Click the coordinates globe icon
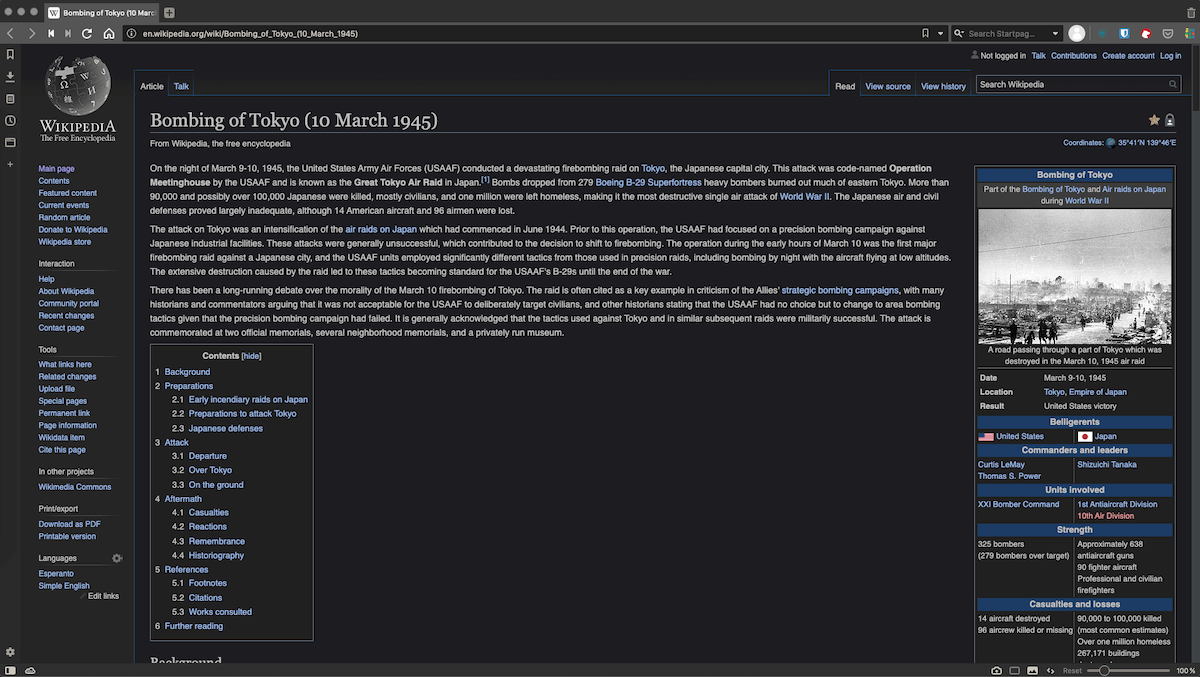 point(1110,143)
